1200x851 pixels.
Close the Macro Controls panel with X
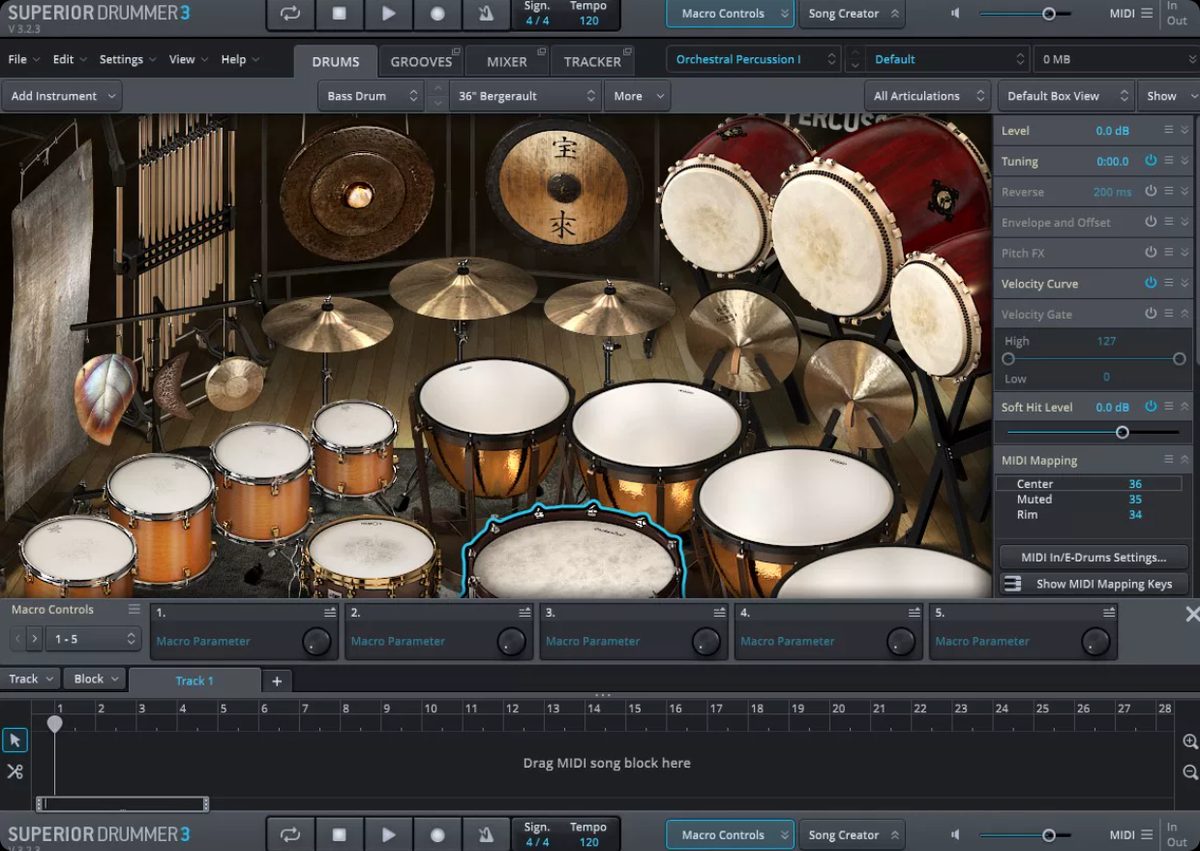(x=1191, y=614)
